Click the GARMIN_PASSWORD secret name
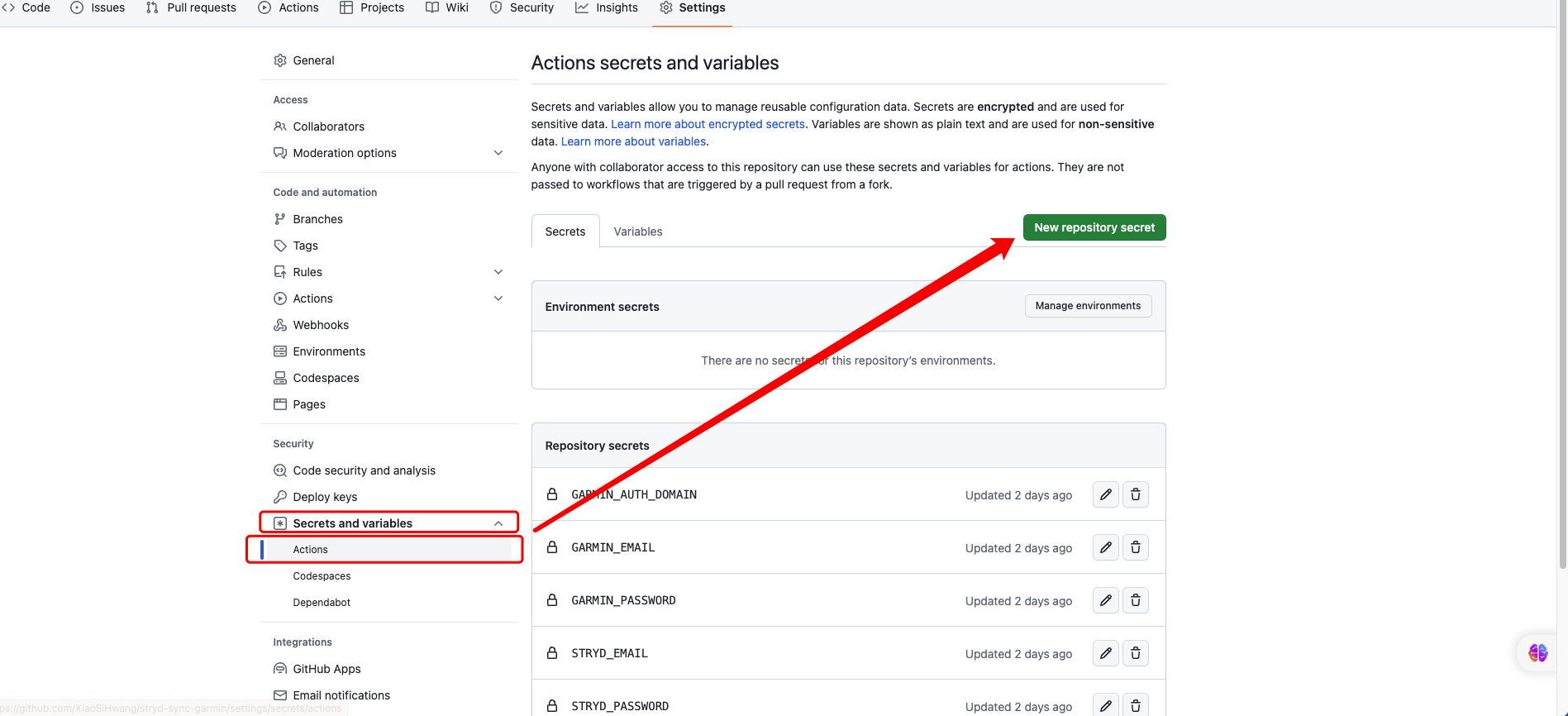Viewport: 1568px width, 716px height. tap(623, 600)
